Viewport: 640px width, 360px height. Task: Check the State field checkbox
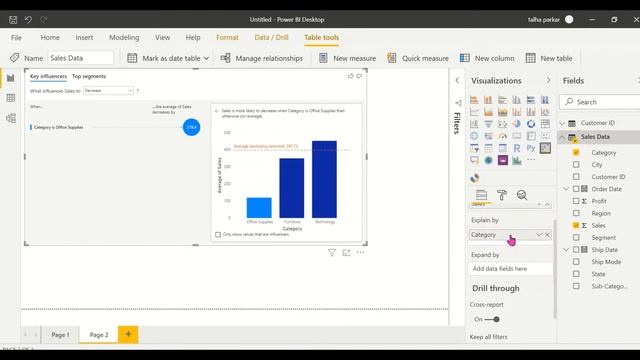(576, 274)
